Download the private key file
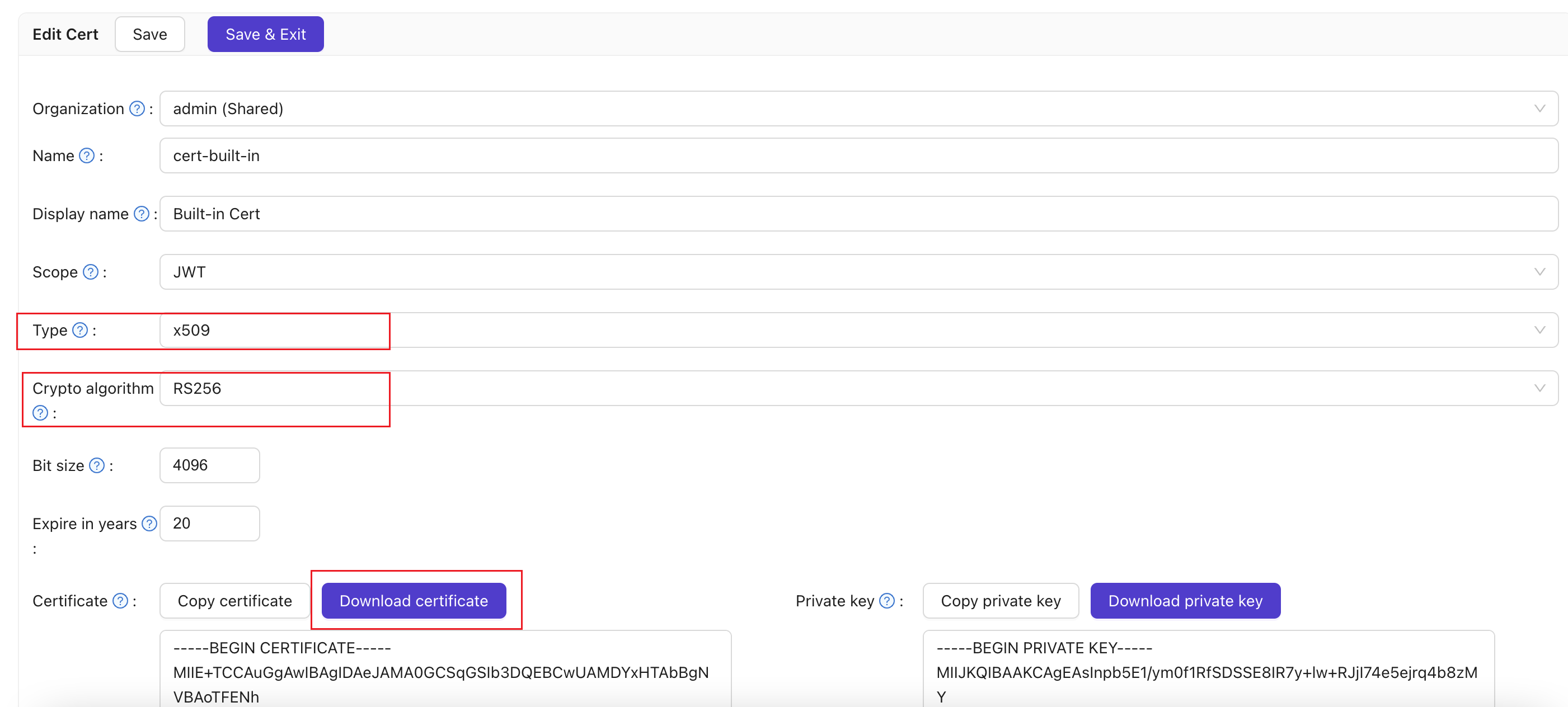 click(x=1185, y=600)
